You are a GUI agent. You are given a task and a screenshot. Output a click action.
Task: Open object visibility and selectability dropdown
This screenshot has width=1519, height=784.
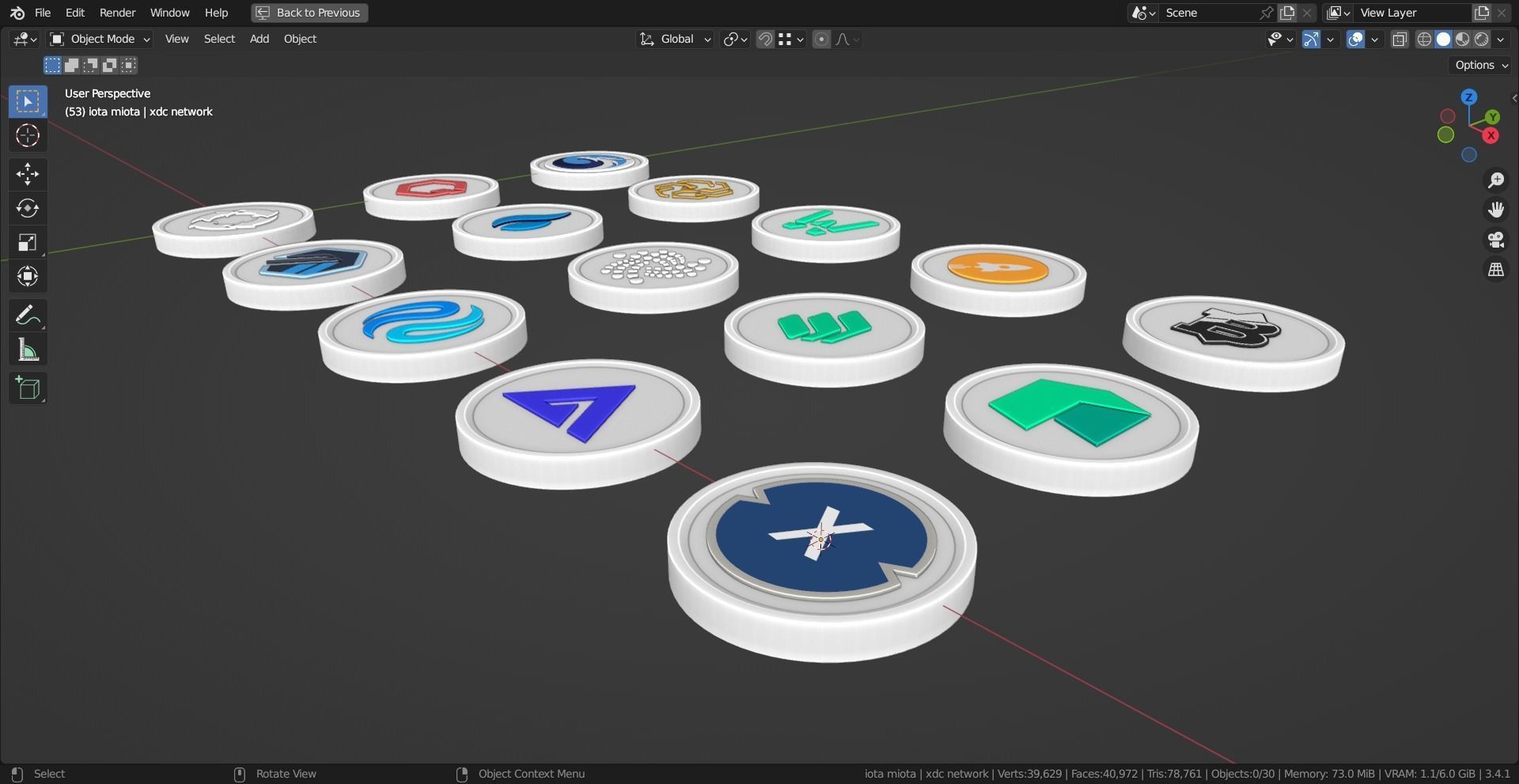(x=1280, y=39)
